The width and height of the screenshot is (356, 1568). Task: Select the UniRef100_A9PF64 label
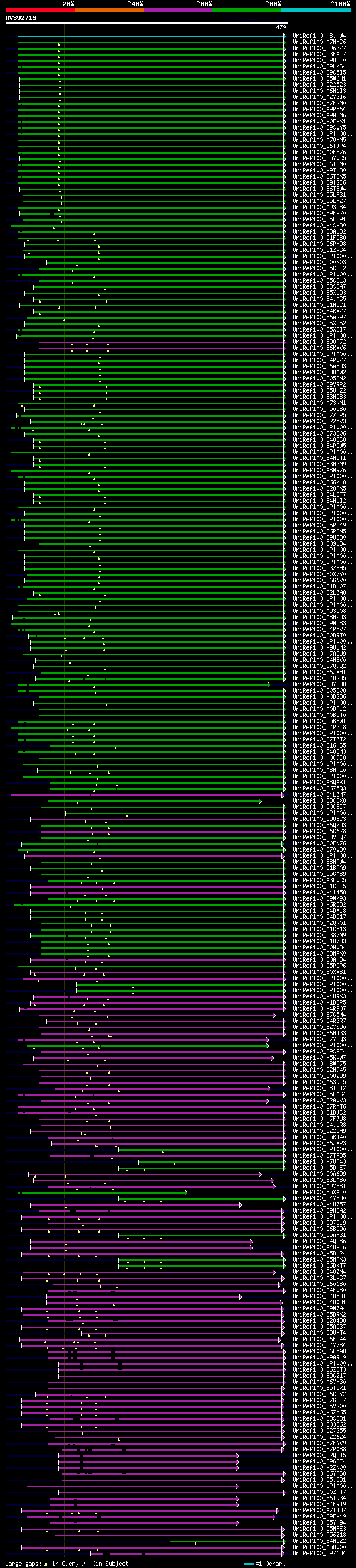(x=319, y=110)
